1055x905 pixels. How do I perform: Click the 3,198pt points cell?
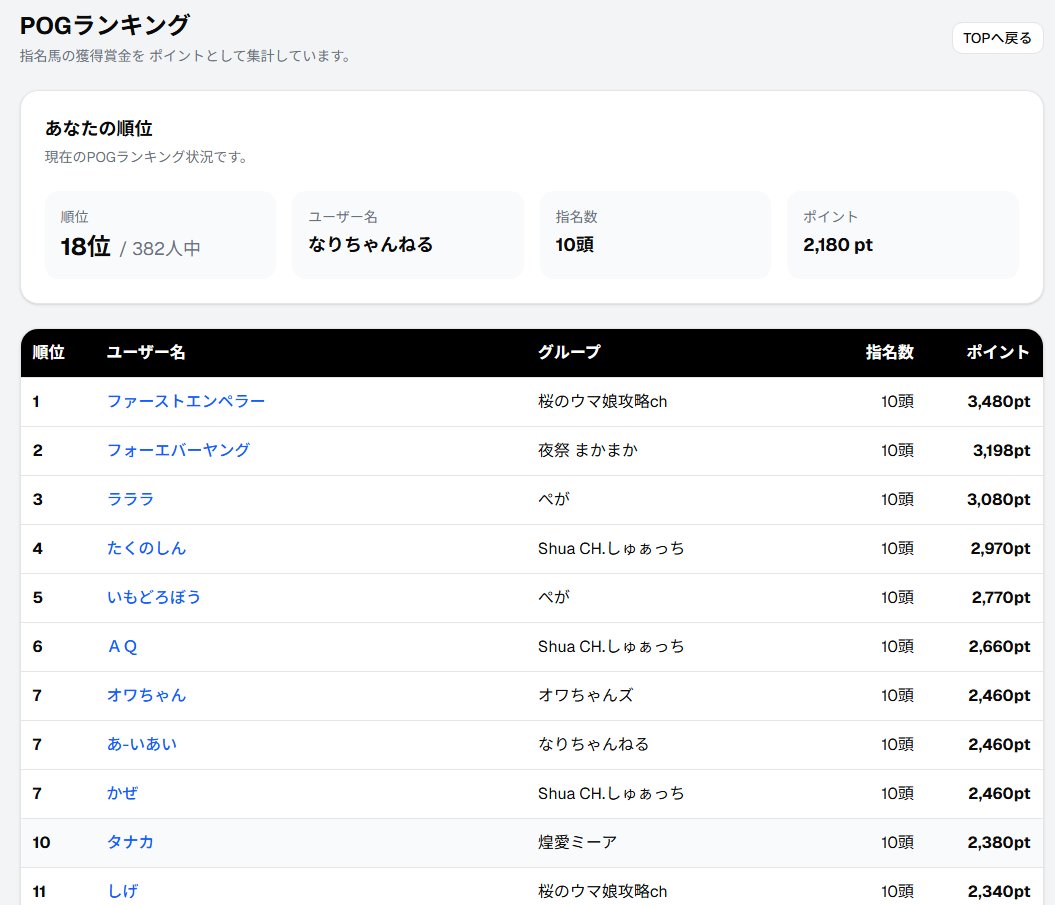tap(1001, 451)
